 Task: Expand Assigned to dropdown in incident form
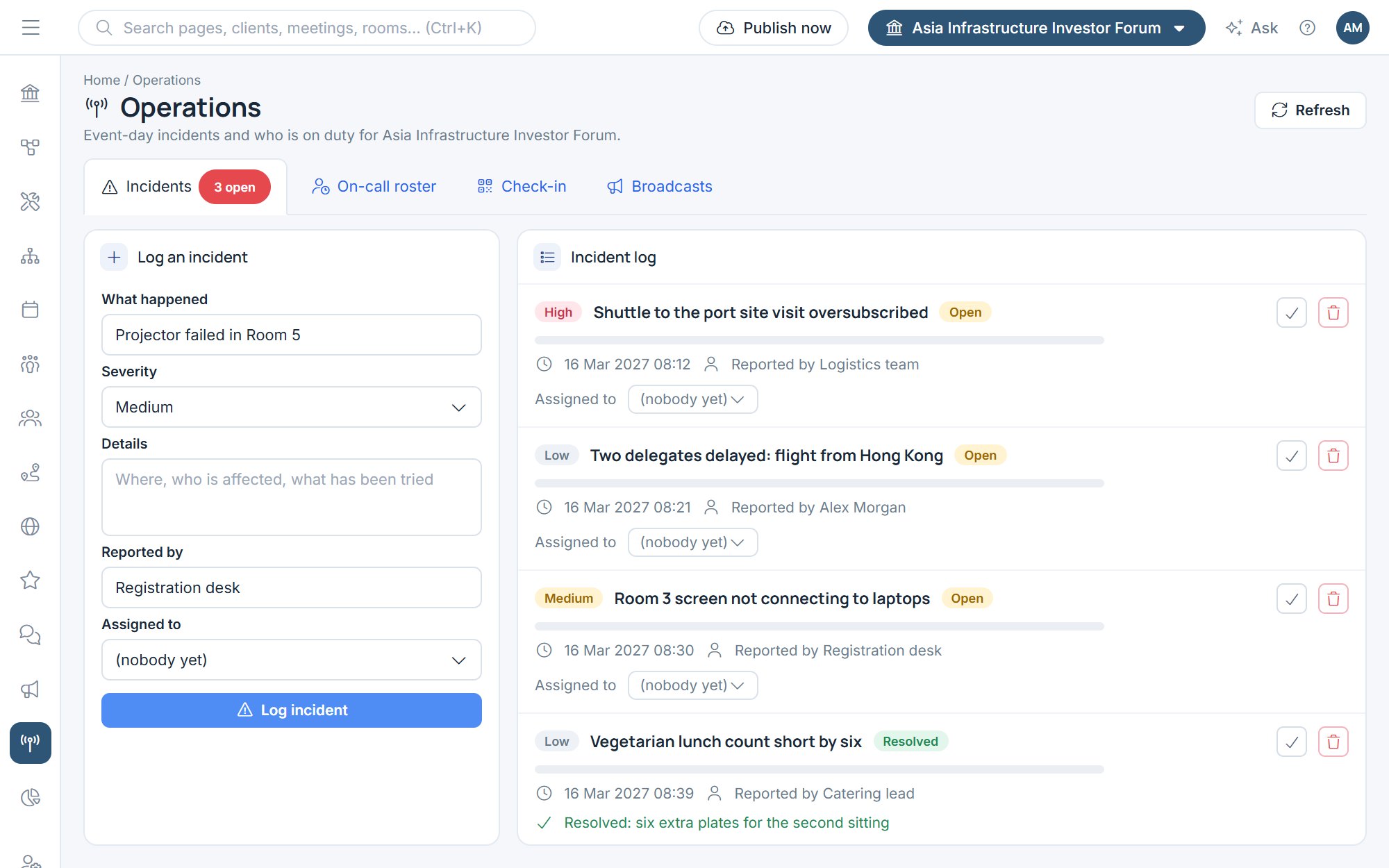tap(292, 660)
